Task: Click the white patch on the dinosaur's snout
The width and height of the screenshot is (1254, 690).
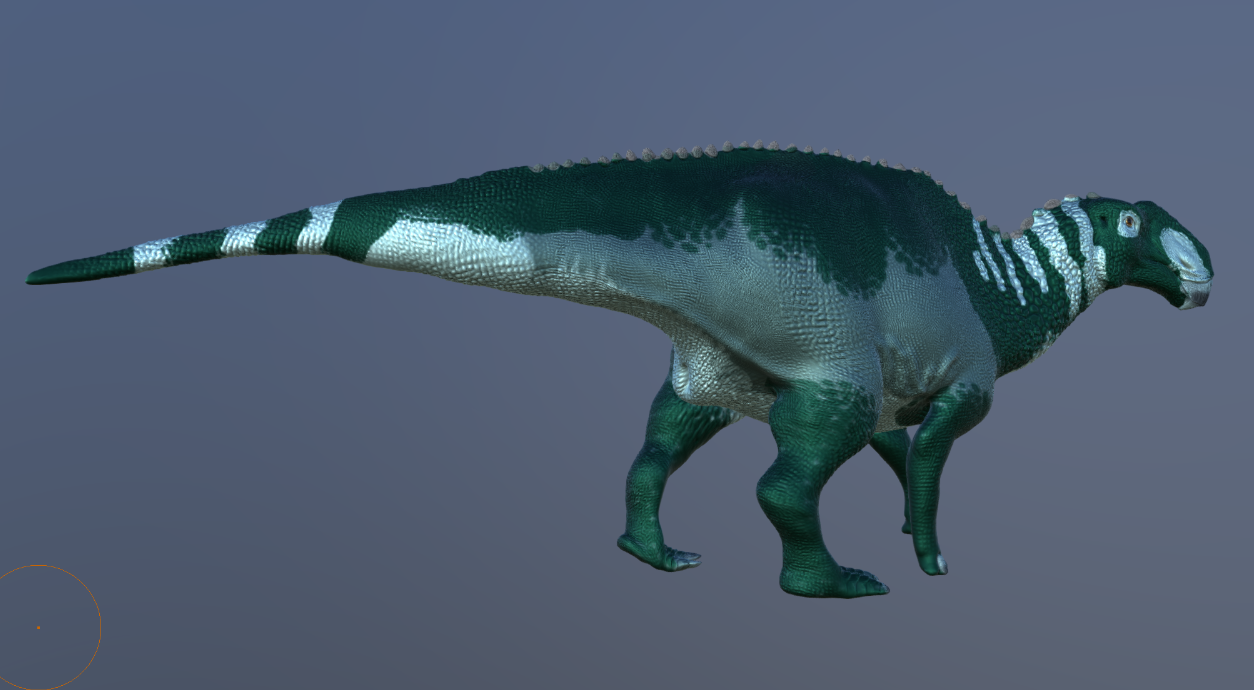Action: point(1185,254)
